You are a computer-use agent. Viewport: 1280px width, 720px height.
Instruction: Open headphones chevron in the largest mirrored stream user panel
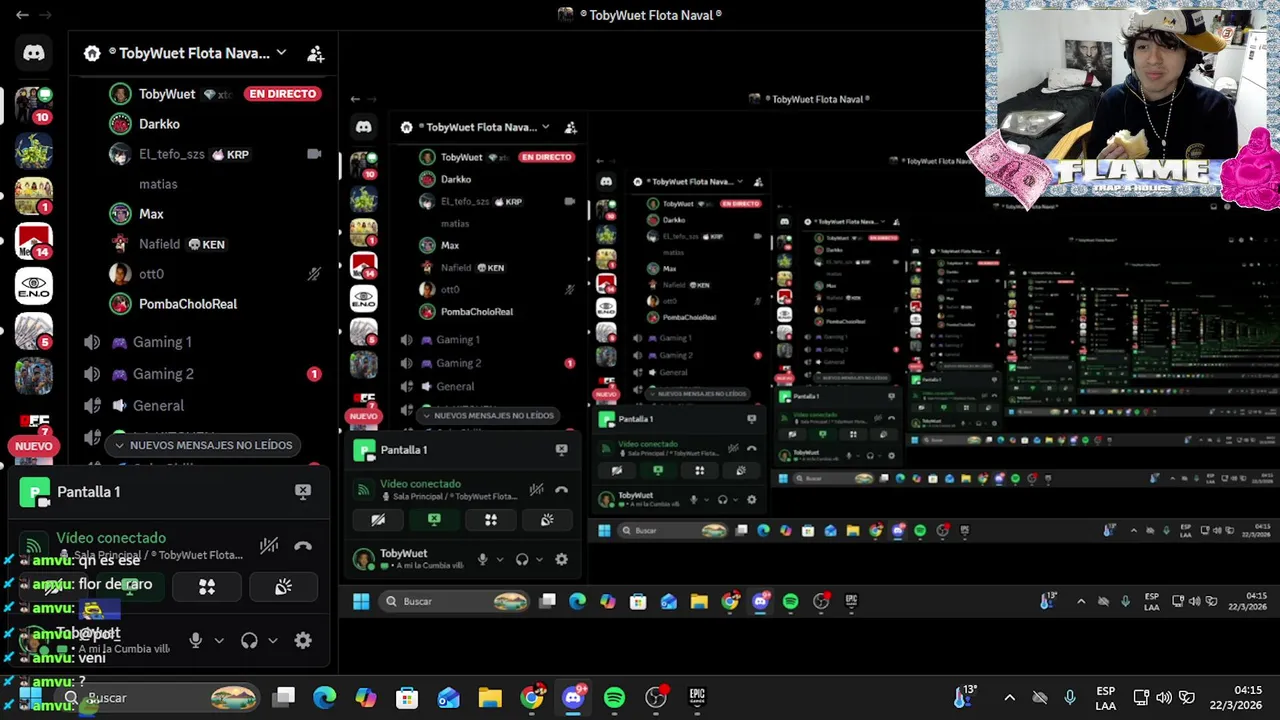point(538,560)
